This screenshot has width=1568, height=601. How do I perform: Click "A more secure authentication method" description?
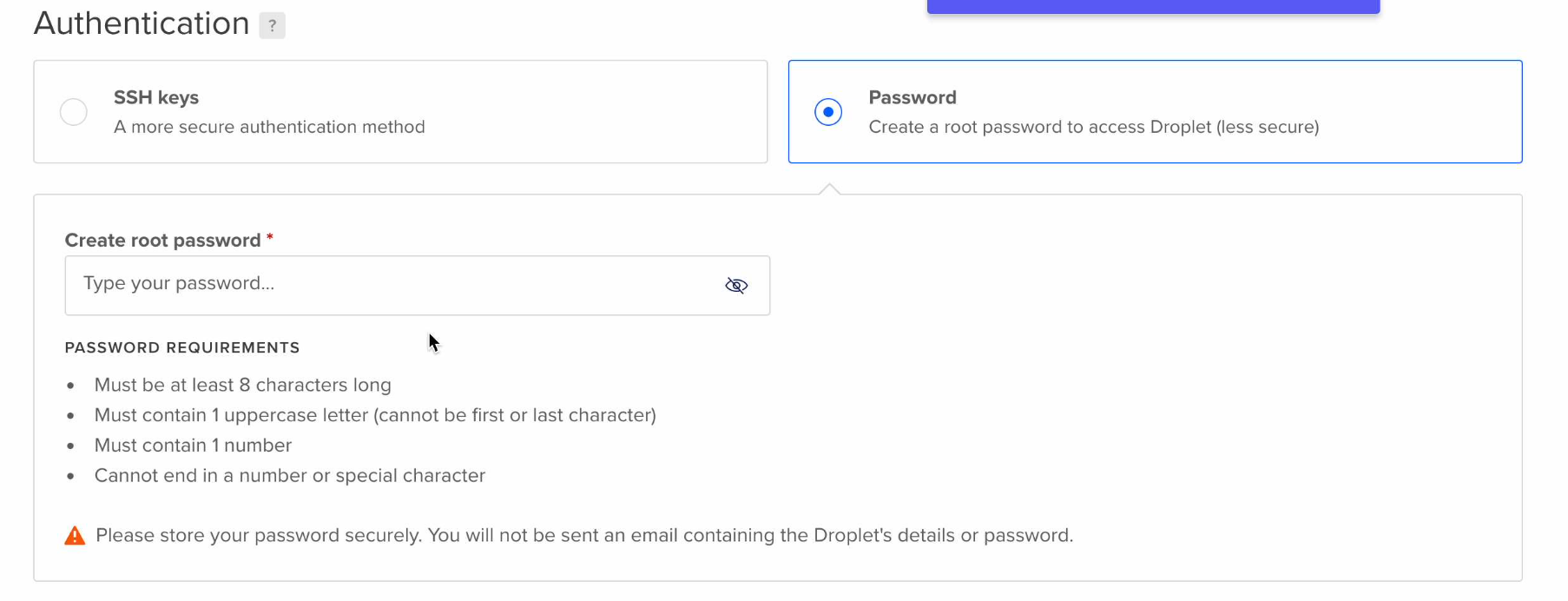pyautogui.click(x=269, y=127)
